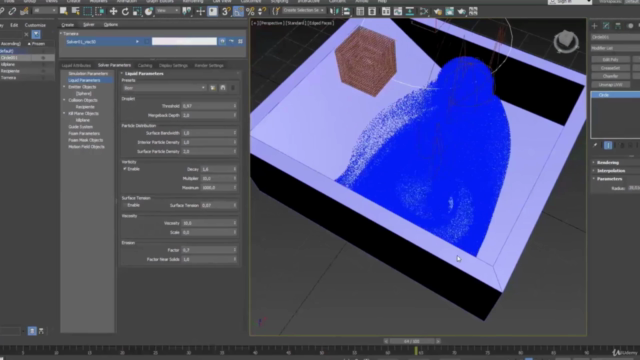Click the ViewCube in the viewport
The width and height of the screenshot is (640, 360).
pos(566,41)
